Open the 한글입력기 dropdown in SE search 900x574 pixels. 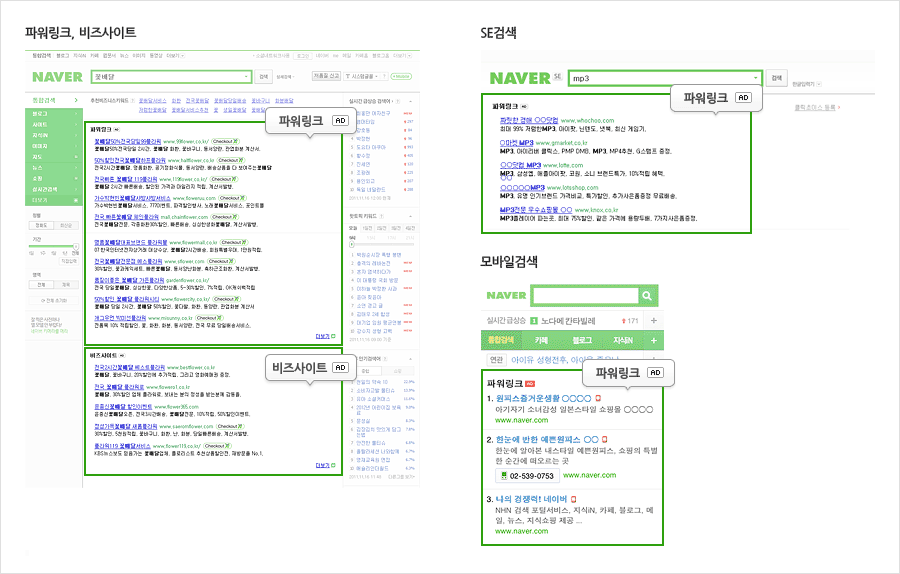tap(819, 84)
